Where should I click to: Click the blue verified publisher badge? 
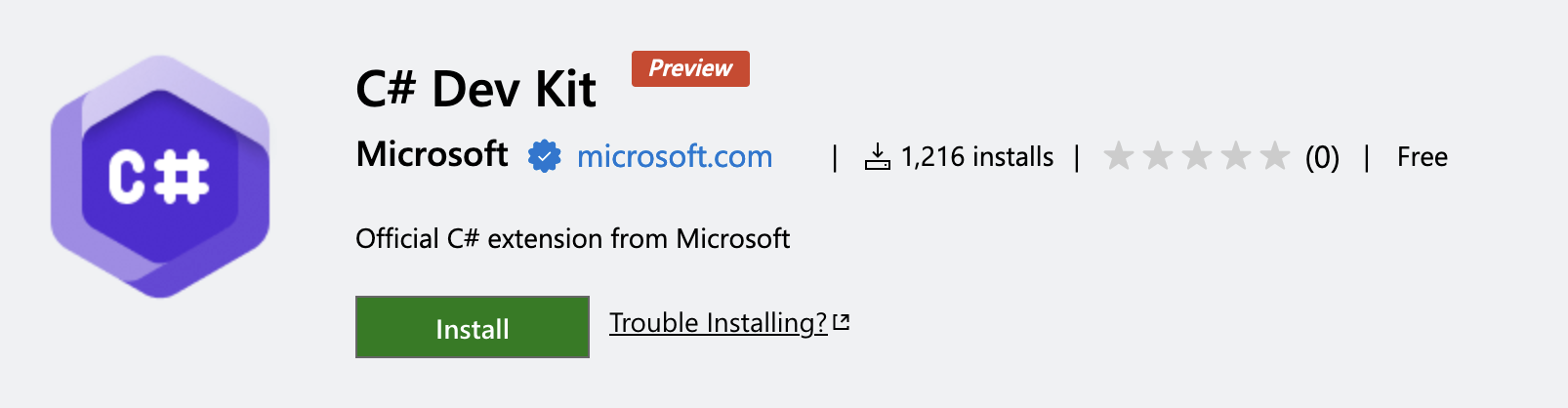545,156
